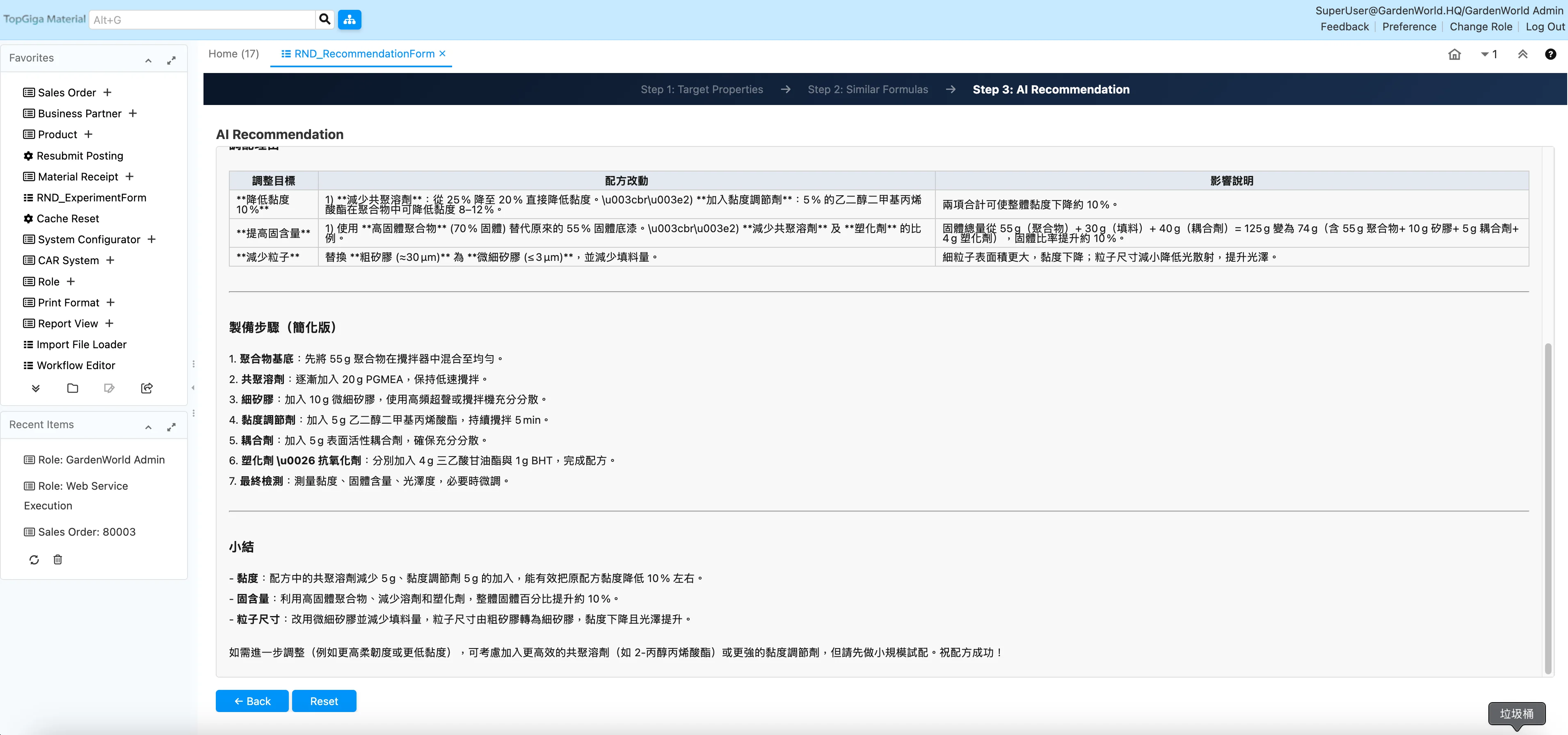Expand the Product favorite entry
The height and width of the screenshot is (735, 1568).
tap(88, 134)
